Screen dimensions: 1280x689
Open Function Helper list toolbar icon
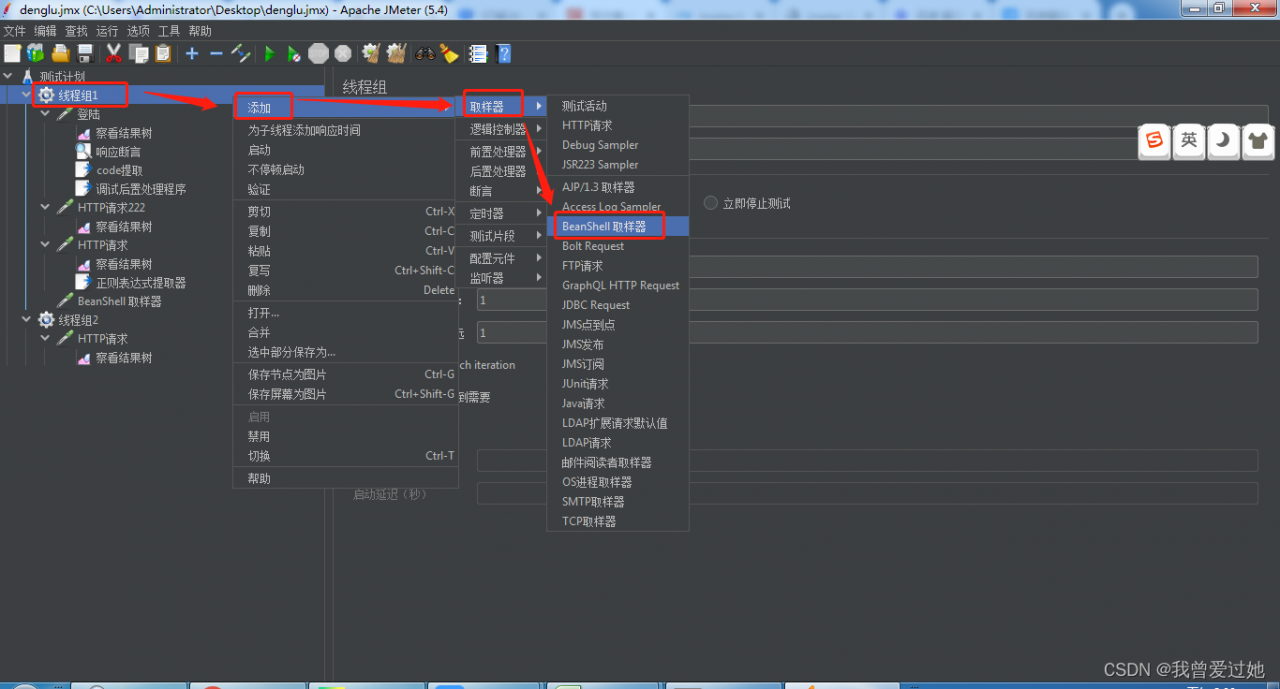point(478,53)
